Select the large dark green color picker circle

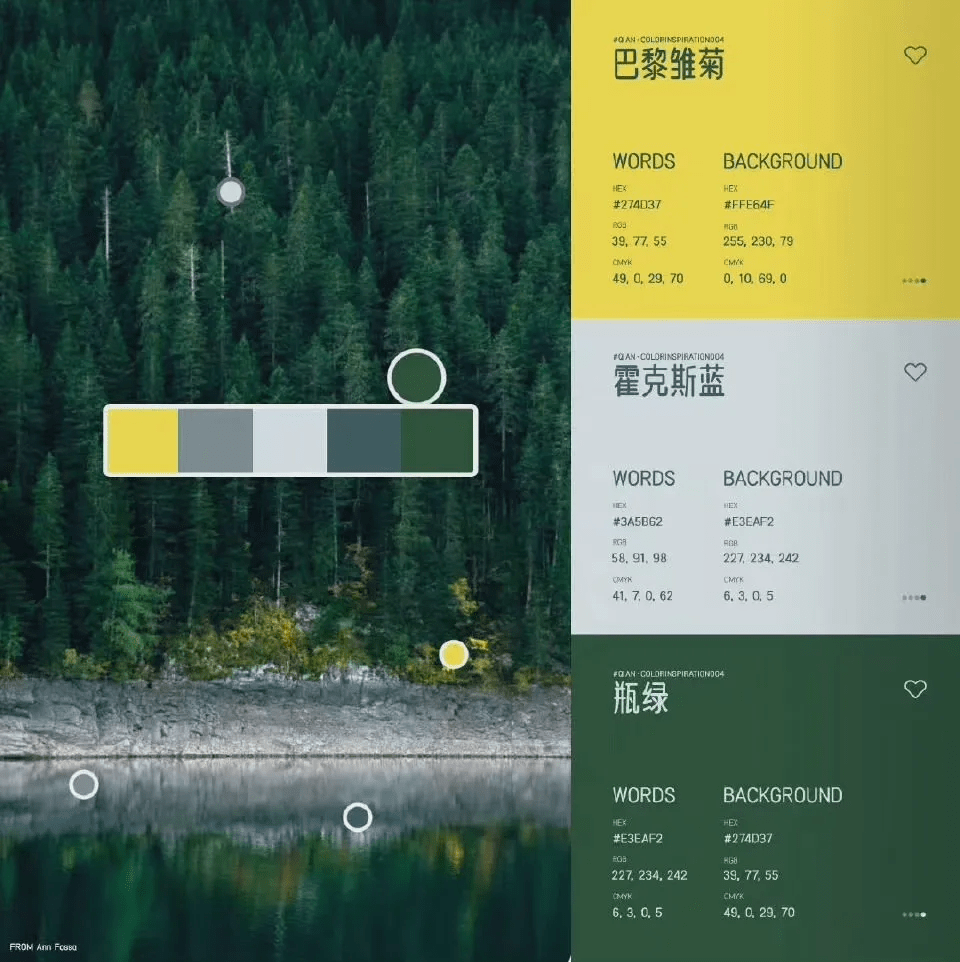tap(416, 377)
